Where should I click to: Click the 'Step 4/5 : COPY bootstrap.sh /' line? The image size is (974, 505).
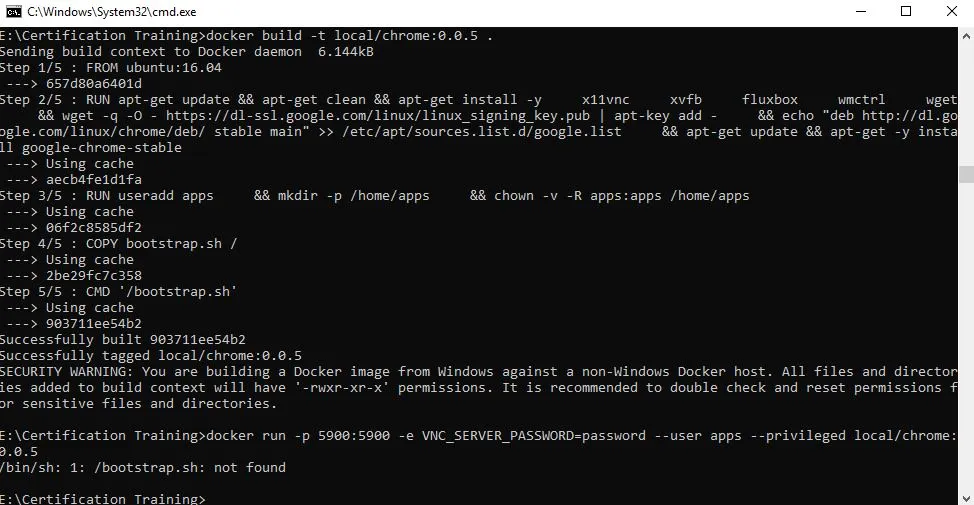pyautogui.click(x=119, y=243)
